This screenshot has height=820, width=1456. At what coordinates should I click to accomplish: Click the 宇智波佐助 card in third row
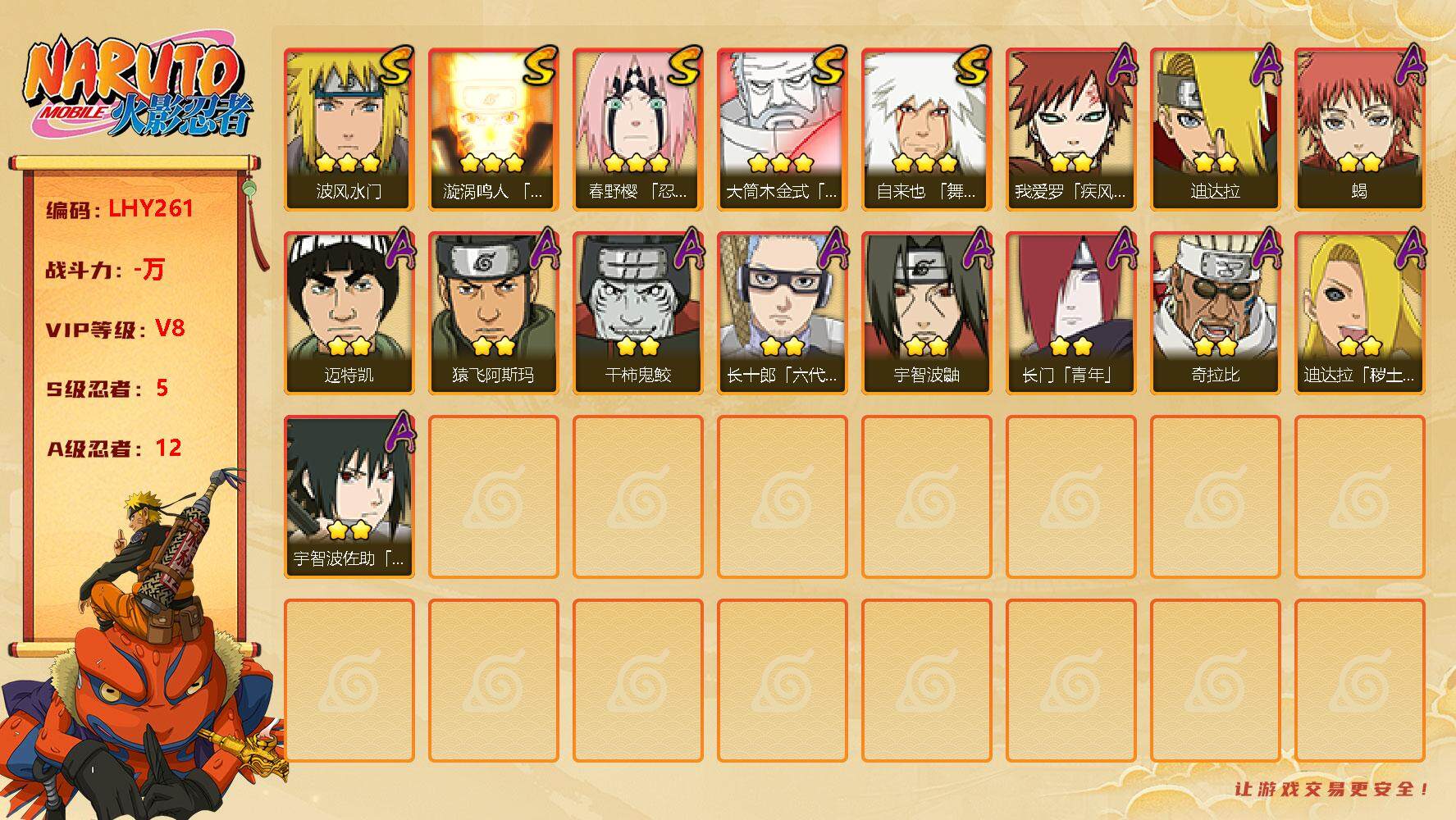click(x=349, y=497)
